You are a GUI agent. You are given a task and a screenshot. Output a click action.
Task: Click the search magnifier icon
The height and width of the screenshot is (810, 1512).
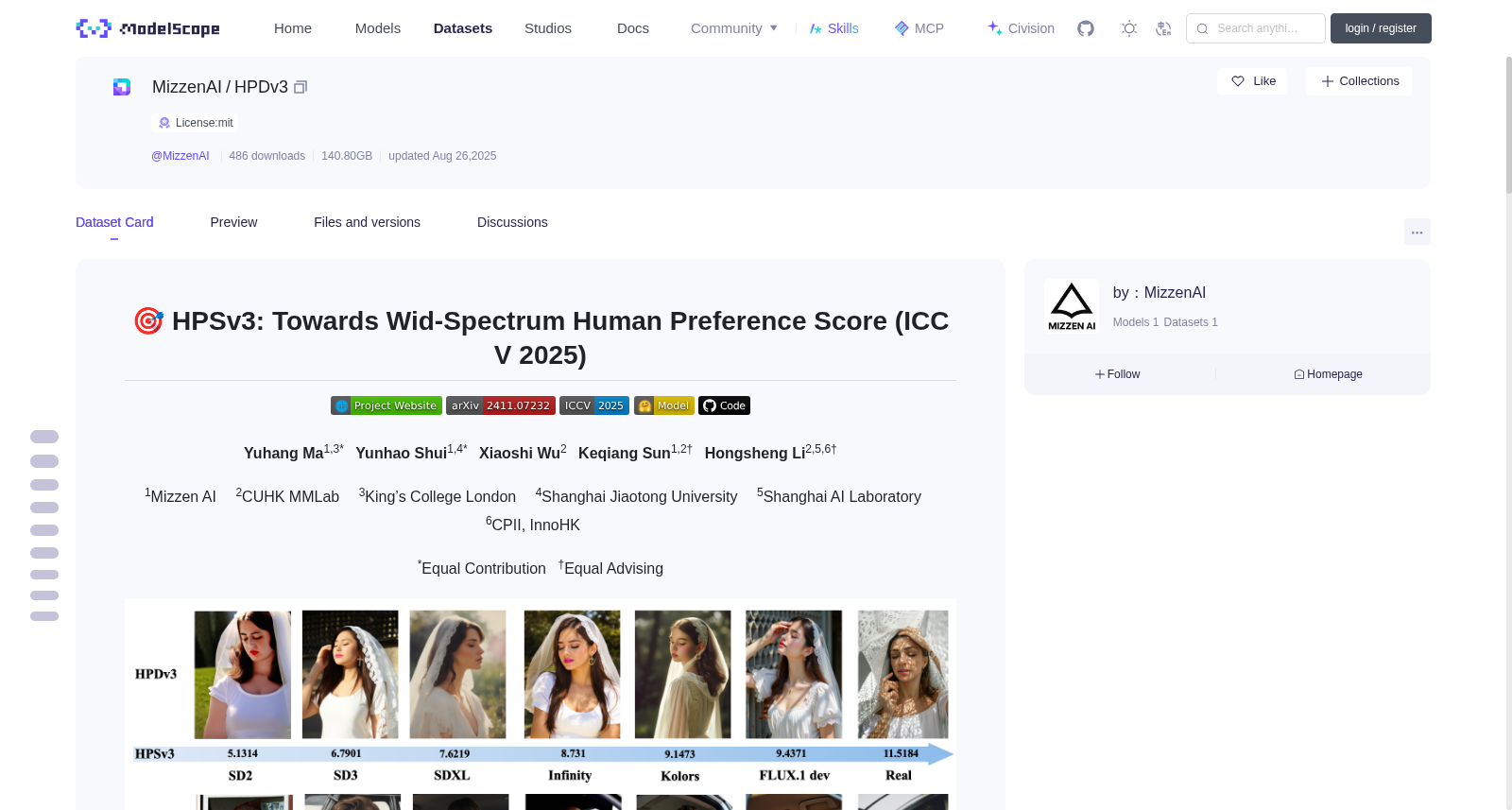(1203, 28)
